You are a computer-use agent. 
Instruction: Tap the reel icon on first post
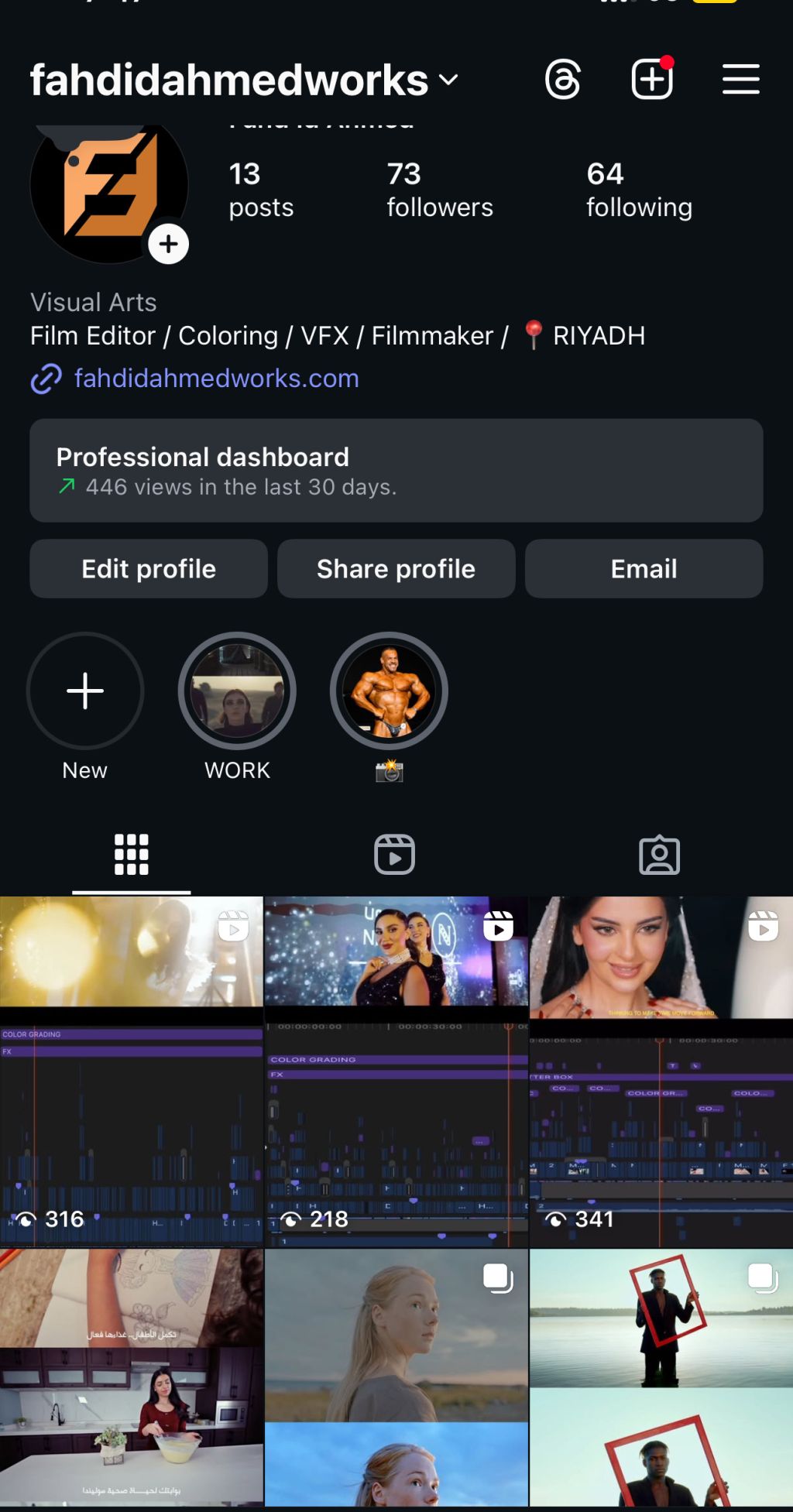point(233,926)
